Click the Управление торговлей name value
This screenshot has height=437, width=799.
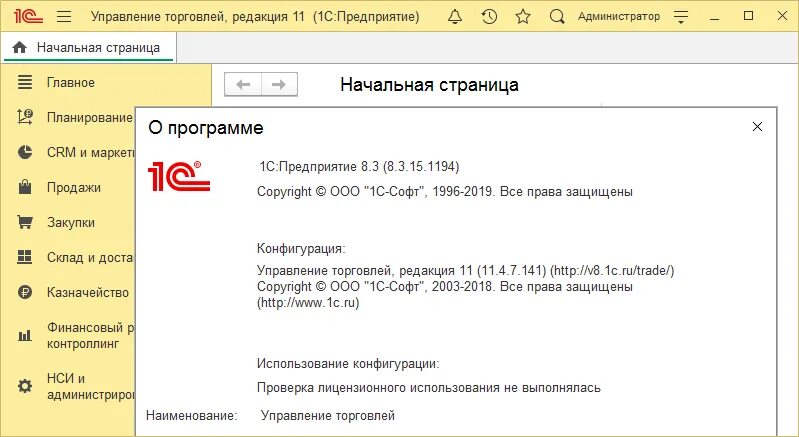(x=328, y=416)
